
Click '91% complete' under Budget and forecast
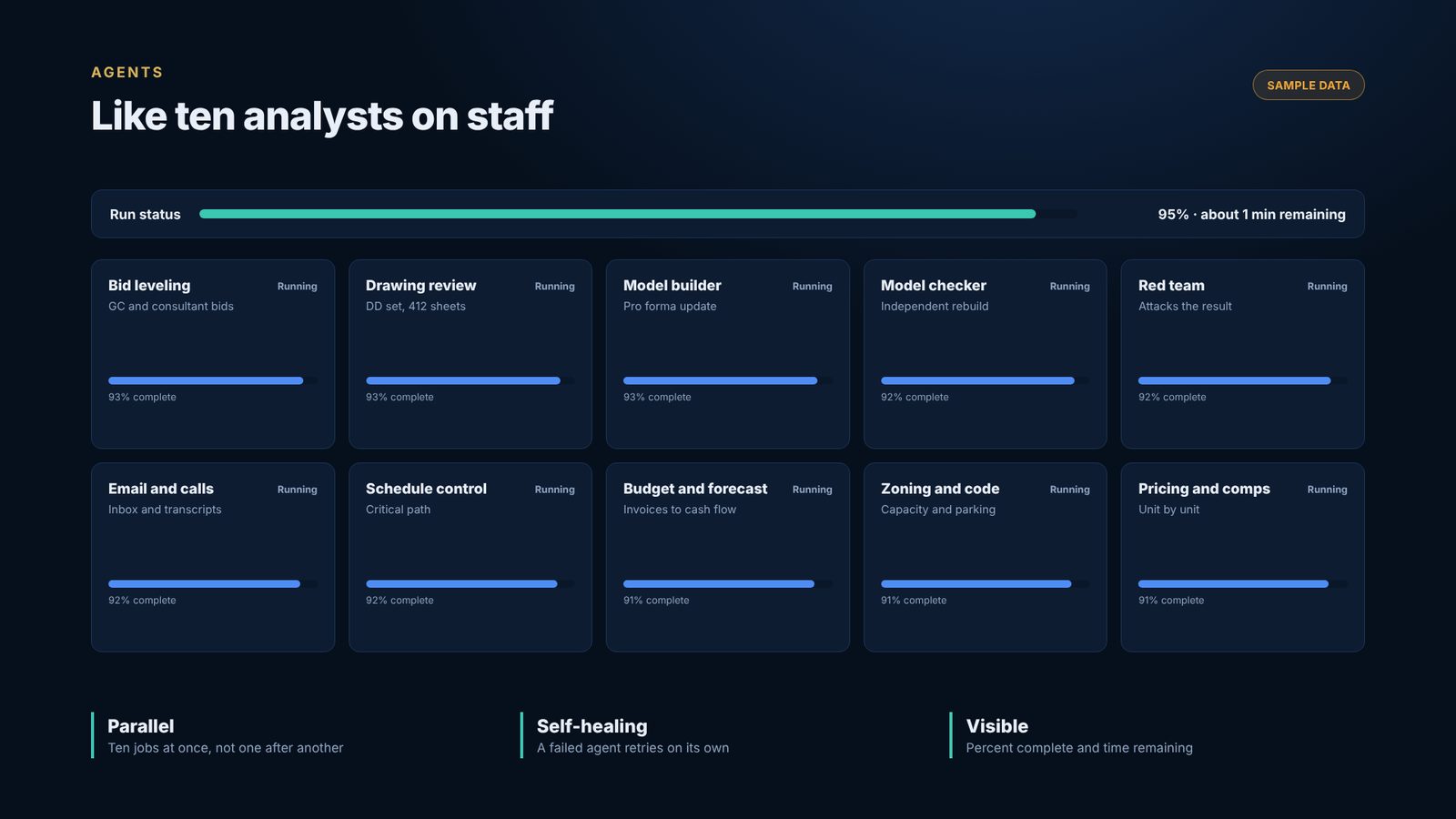(x=656, y=601)
